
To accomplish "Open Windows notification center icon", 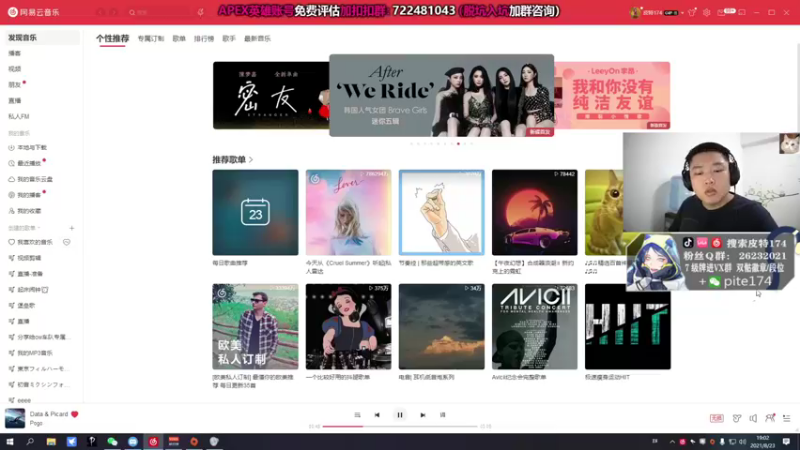I will [x=787, y=442].
